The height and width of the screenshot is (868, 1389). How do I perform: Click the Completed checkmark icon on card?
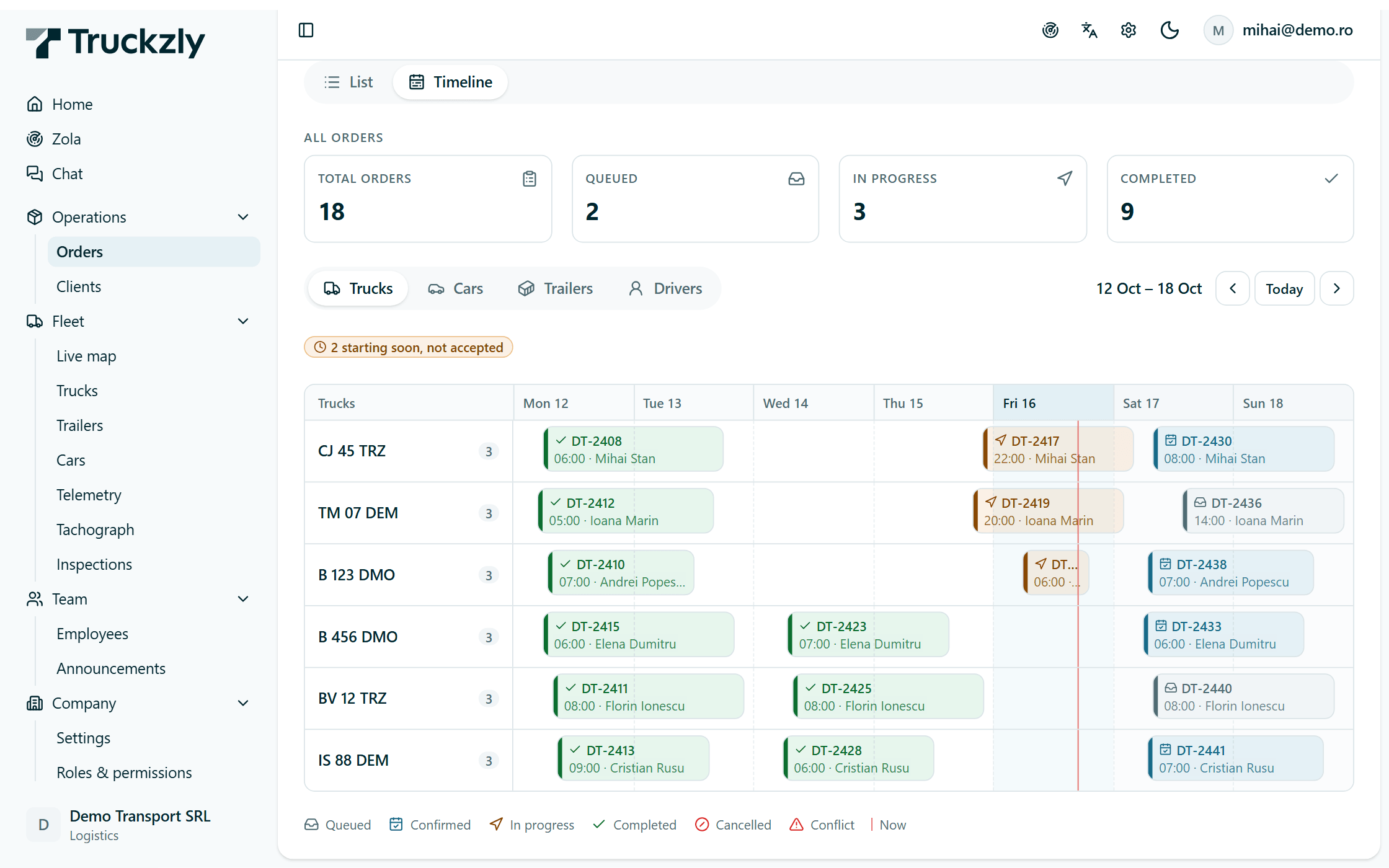[x=1331, y=179]
